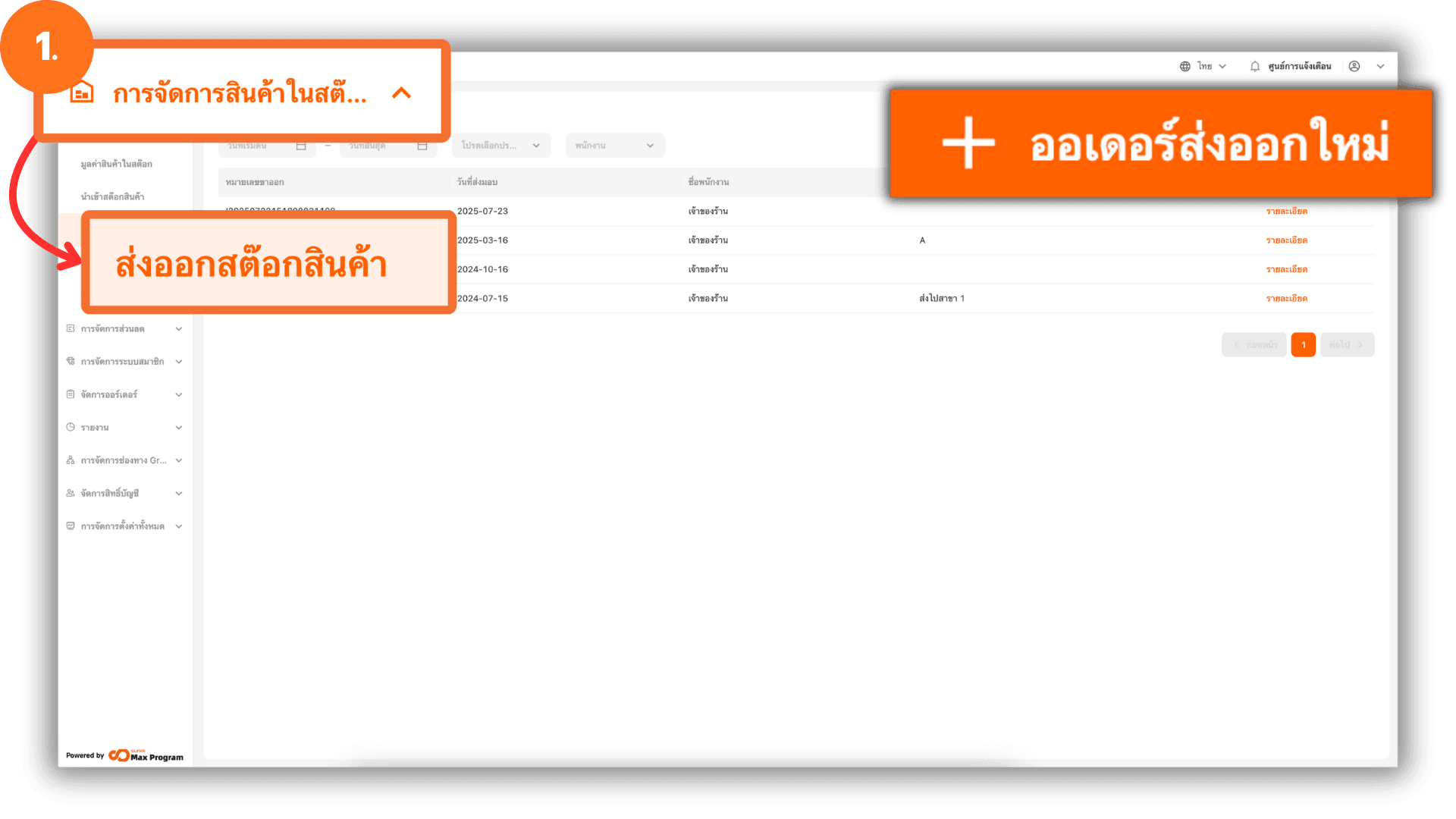The width and height of the screenshot is (1456, 819).
Task: Open details link for 2024-07-15 row
Action: click(1286, 299)
